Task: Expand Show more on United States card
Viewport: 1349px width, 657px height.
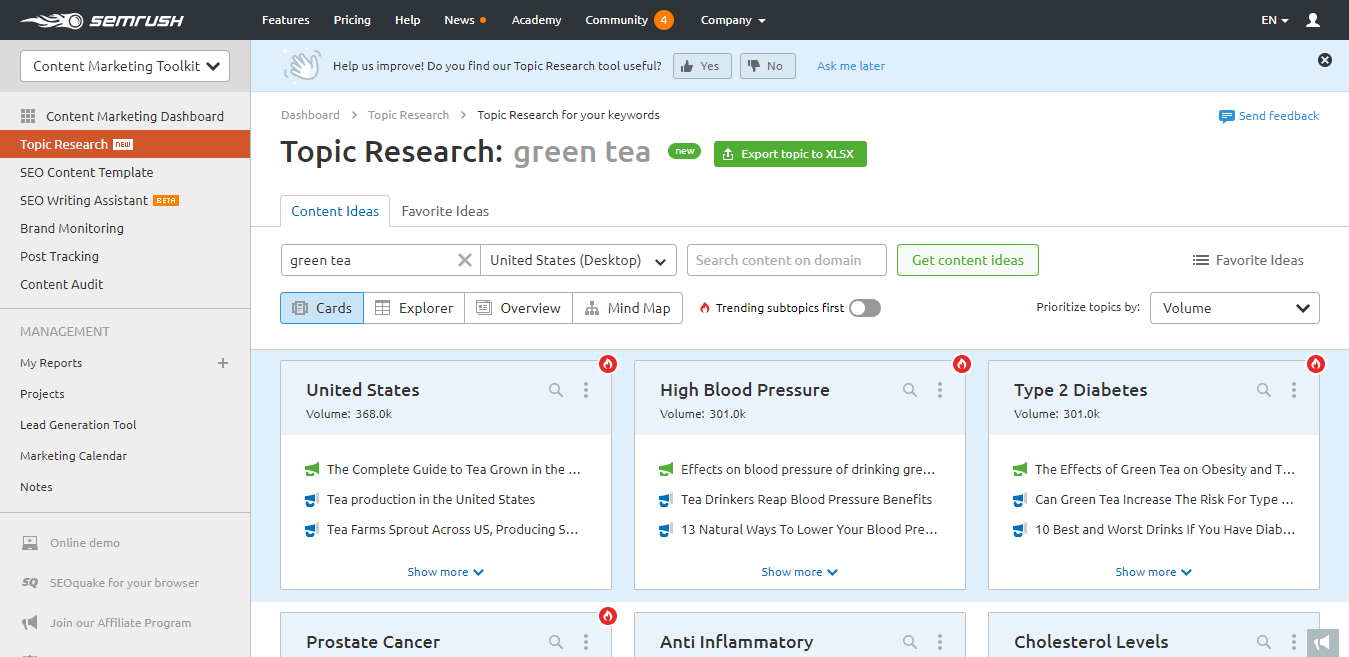Action: click(446, 572)
